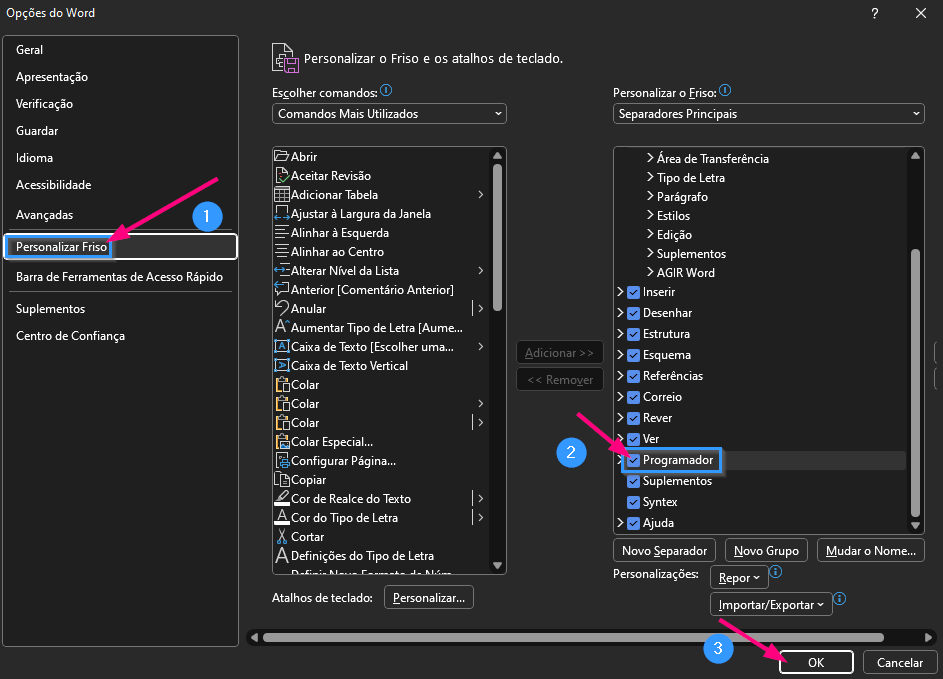Select the Ver tab row
The width and height of the screenshot is (943, 679).
point(760,439)
